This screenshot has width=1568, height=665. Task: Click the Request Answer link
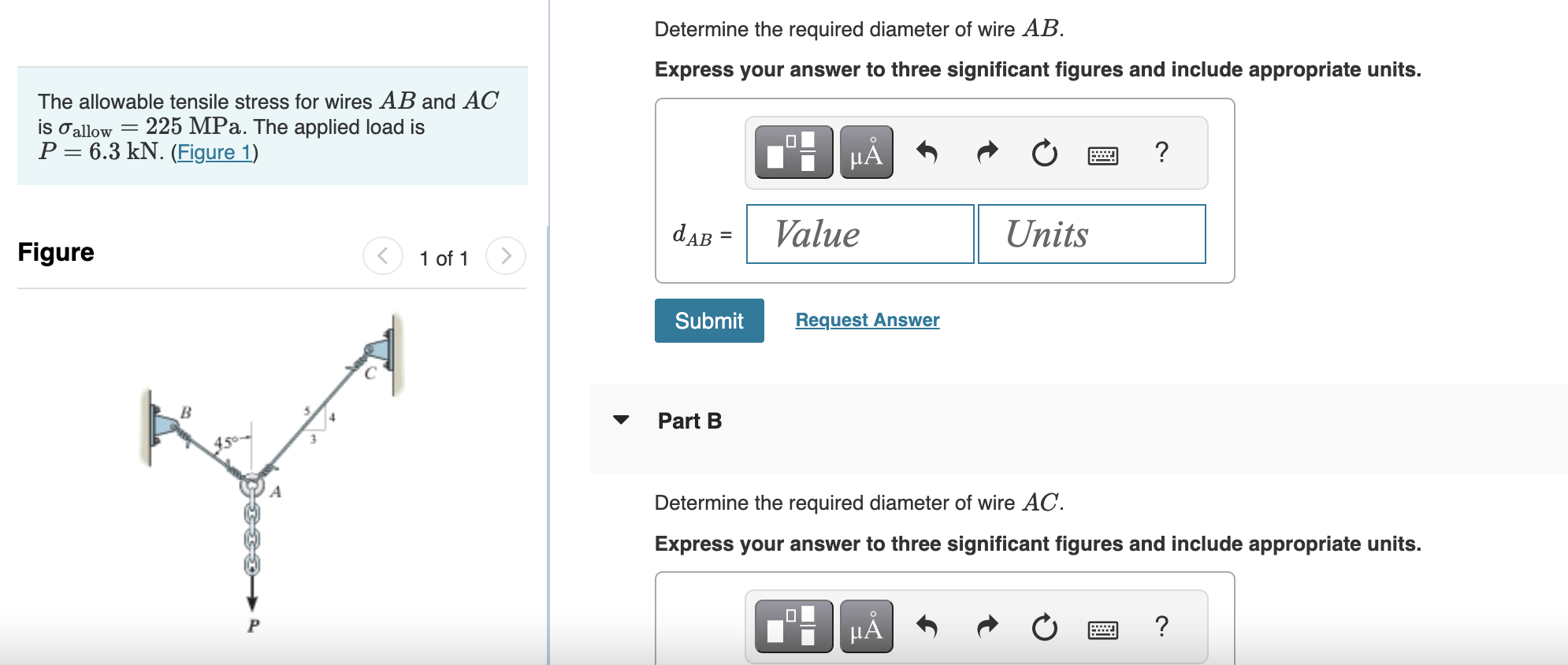coord(867,319)
